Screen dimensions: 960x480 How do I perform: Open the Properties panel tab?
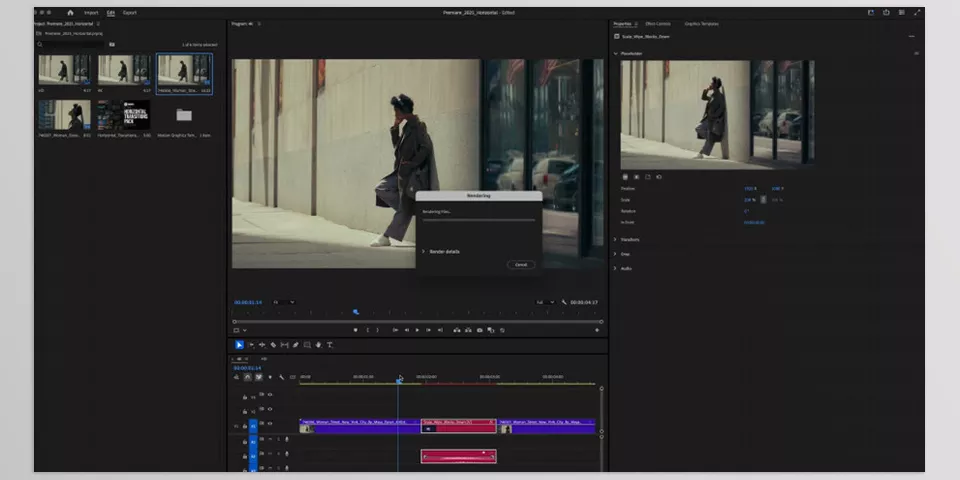click(622, 24)
